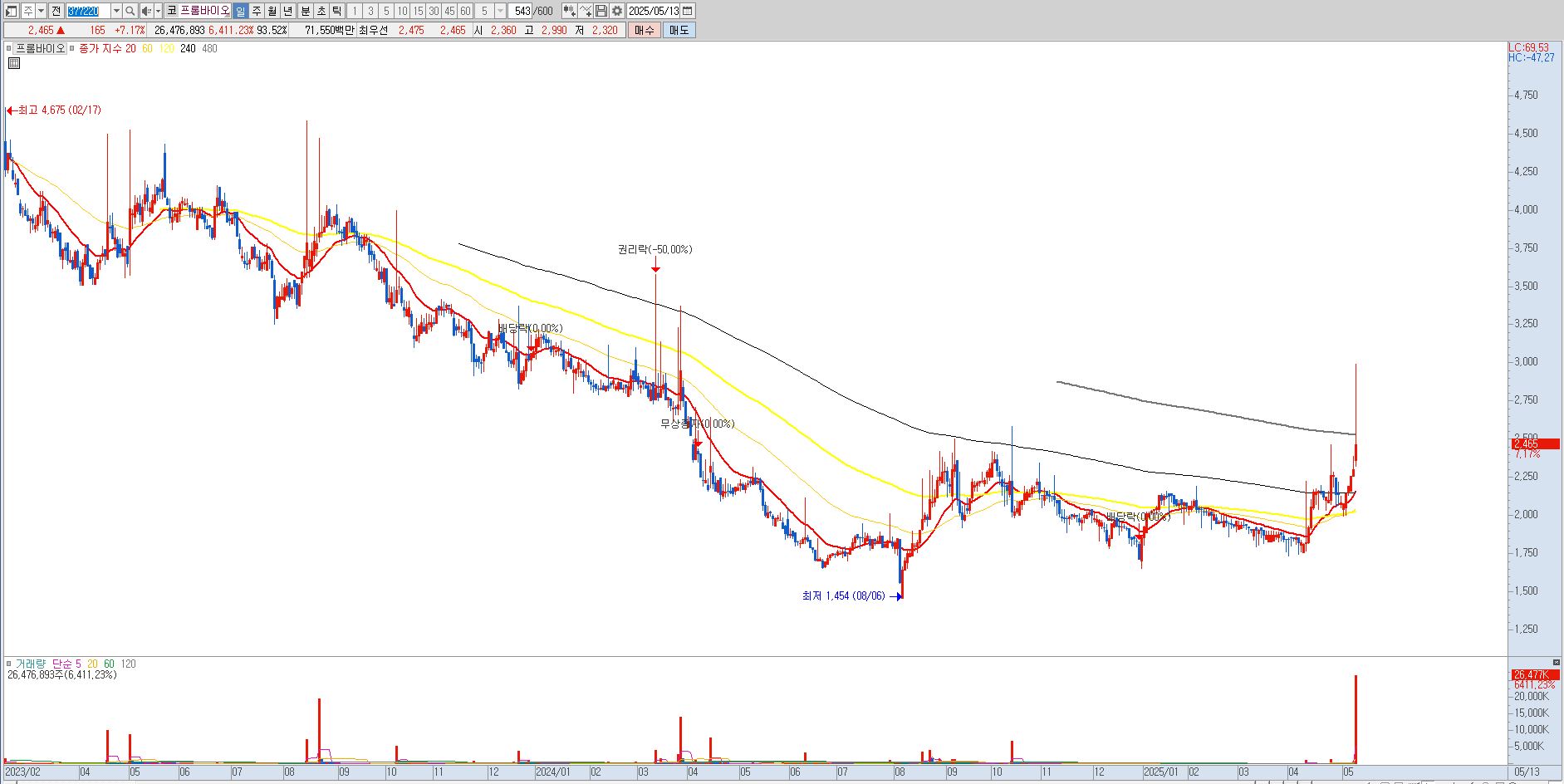Viewport: 1564px width, 784px height.
Task: Click the small square marker before 프롬바이오 legend
Action: 9,48
